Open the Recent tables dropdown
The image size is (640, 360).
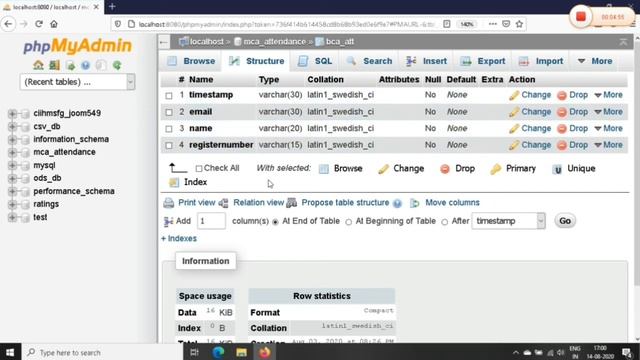coord(77,82)
